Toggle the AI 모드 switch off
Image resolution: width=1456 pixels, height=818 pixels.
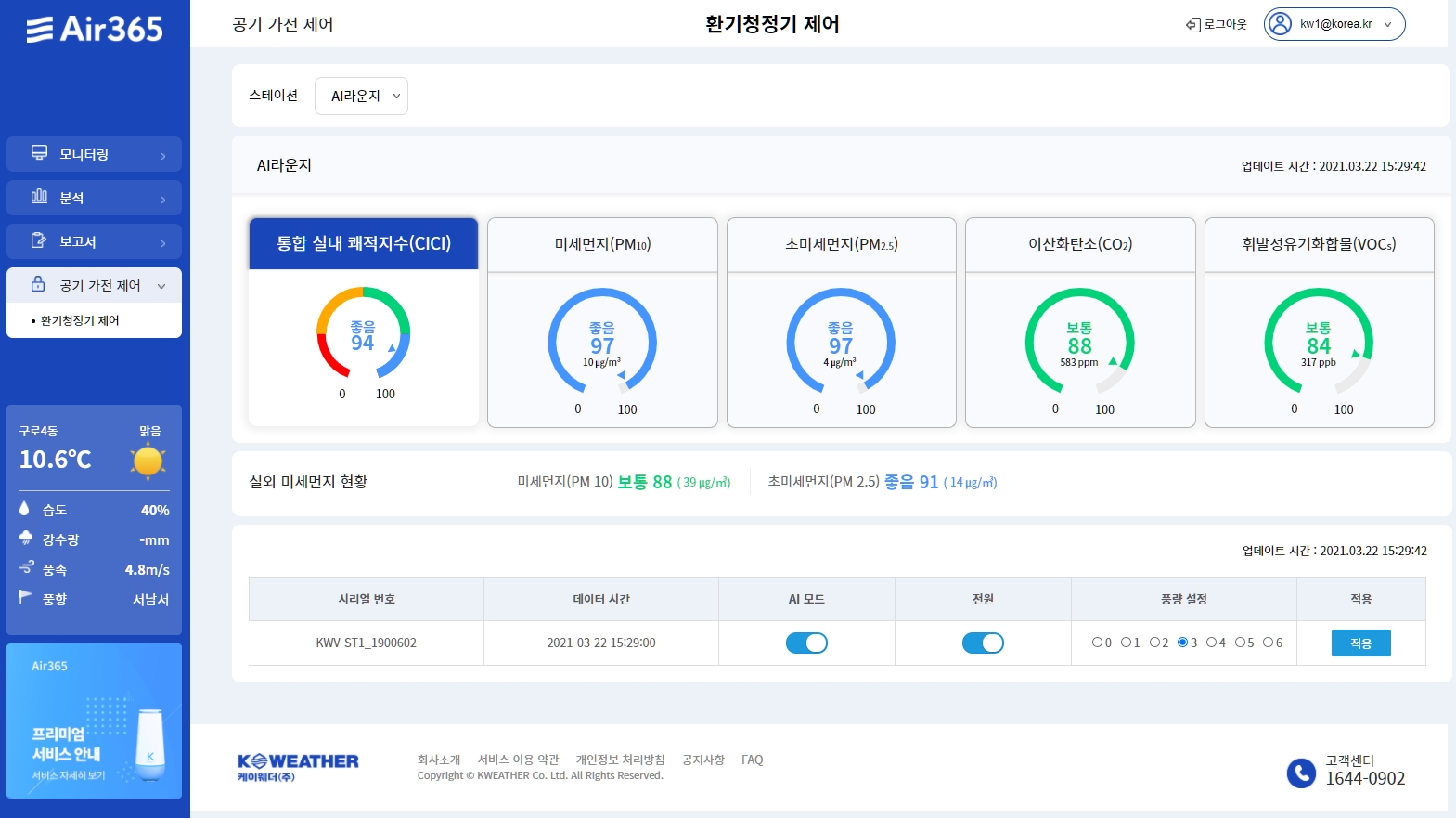click(806, 643)
